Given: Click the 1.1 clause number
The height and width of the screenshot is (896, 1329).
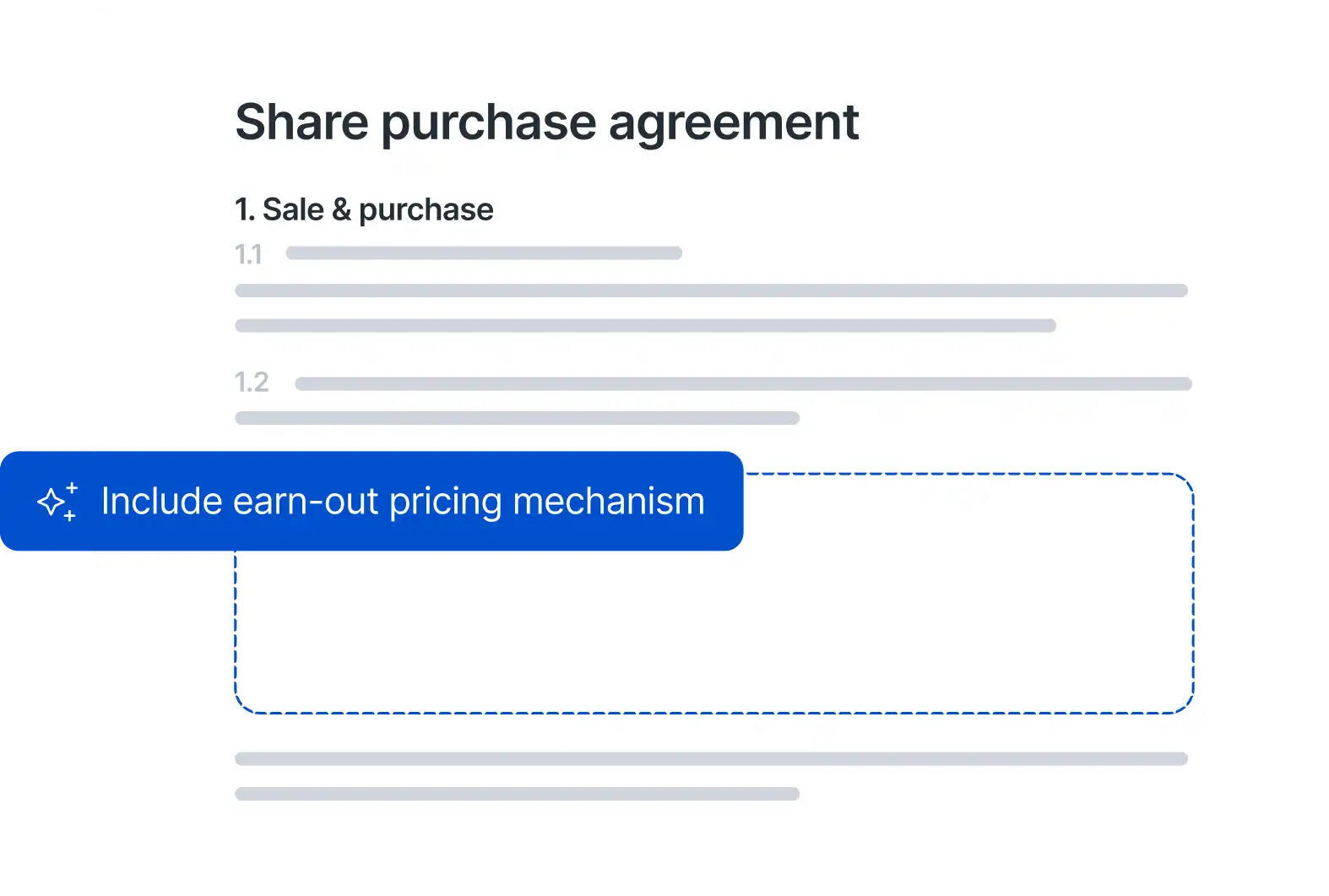Looking at the screenshot, I should pyautogui.click(x=248, y=254).
